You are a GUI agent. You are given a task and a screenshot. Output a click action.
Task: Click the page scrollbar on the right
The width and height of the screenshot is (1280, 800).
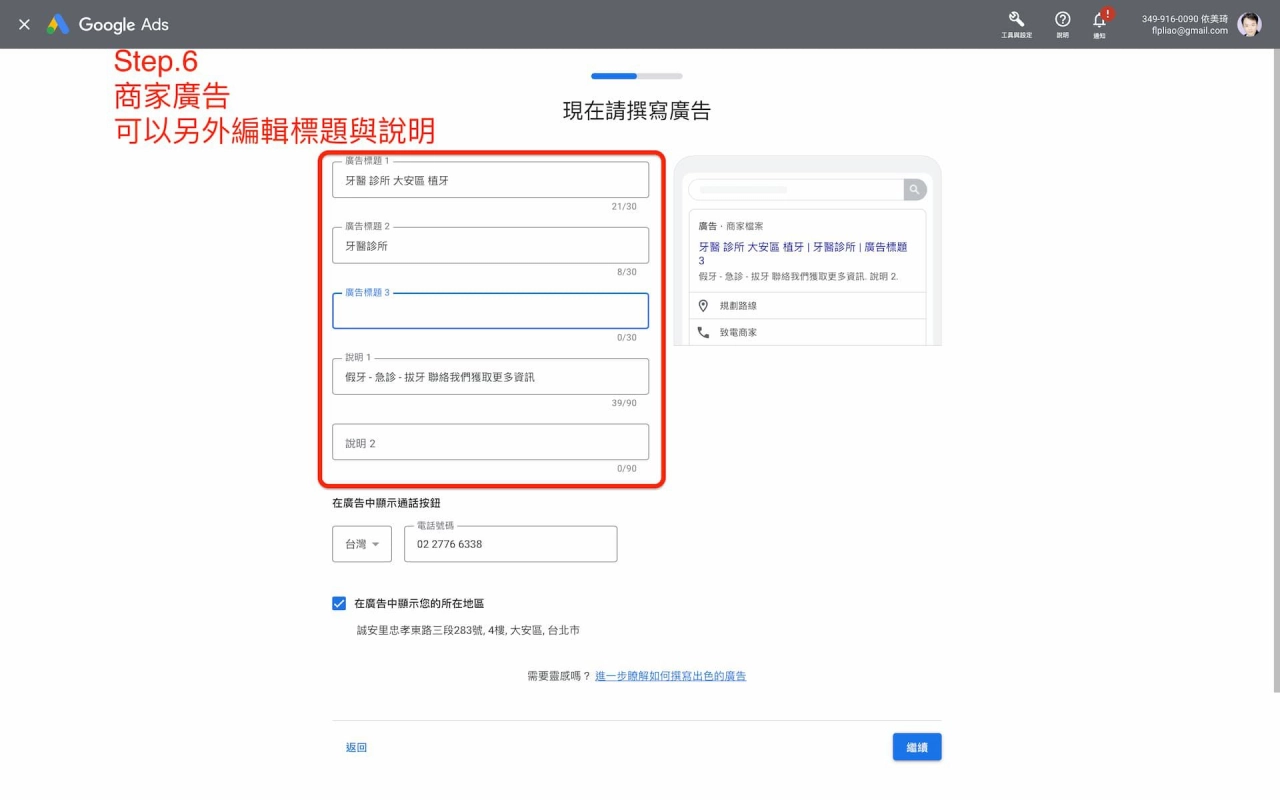(x=1276, y=370)
